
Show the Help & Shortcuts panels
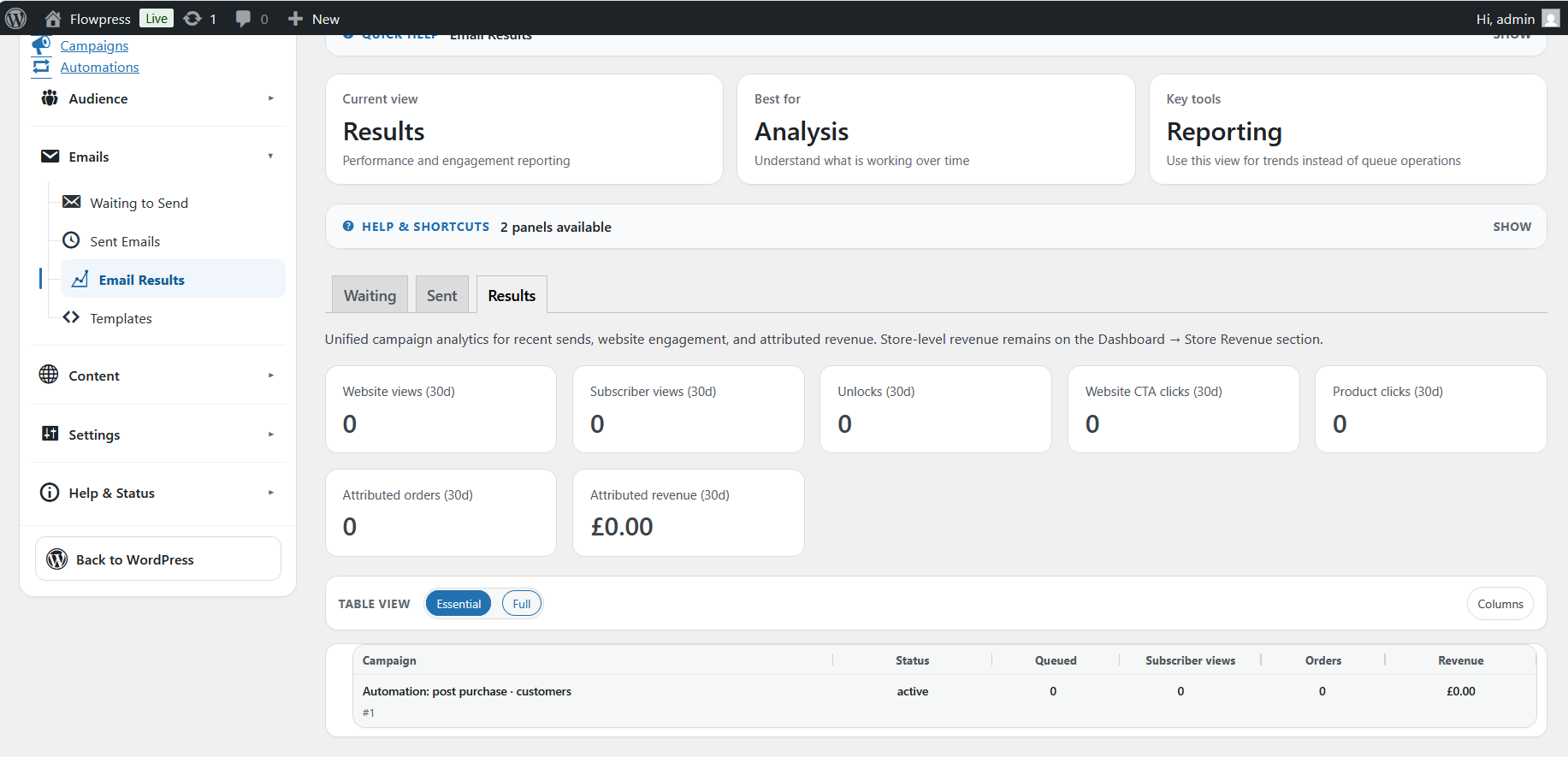(1512, 227)
